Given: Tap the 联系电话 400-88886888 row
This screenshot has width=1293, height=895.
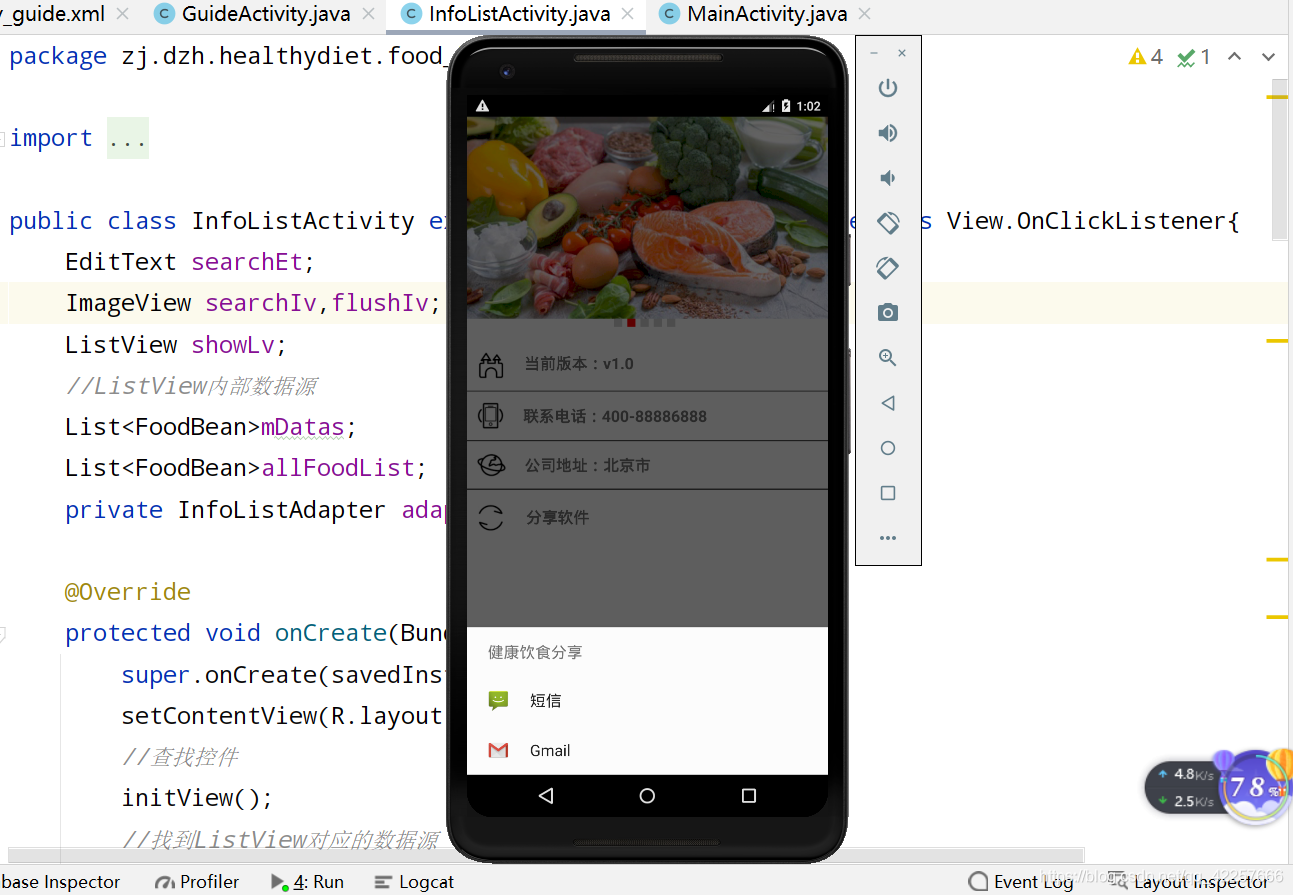Looking at the screenshot, I should click(647, 416).
